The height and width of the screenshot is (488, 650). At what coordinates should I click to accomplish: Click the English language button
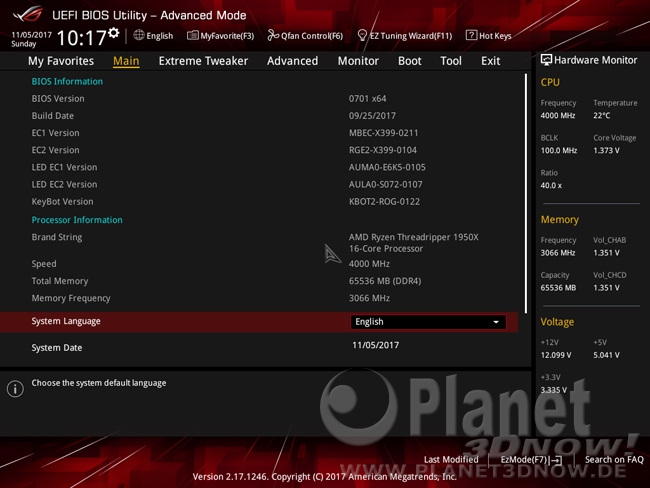[153, 36]
